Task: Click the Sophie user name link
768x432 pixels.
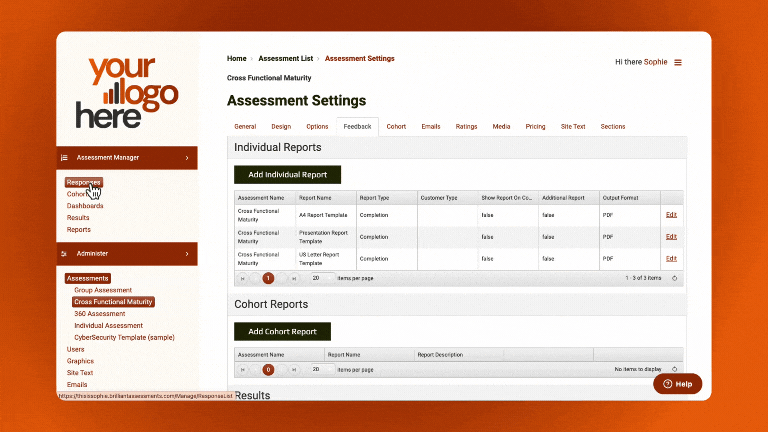Action: pos(655,62)
